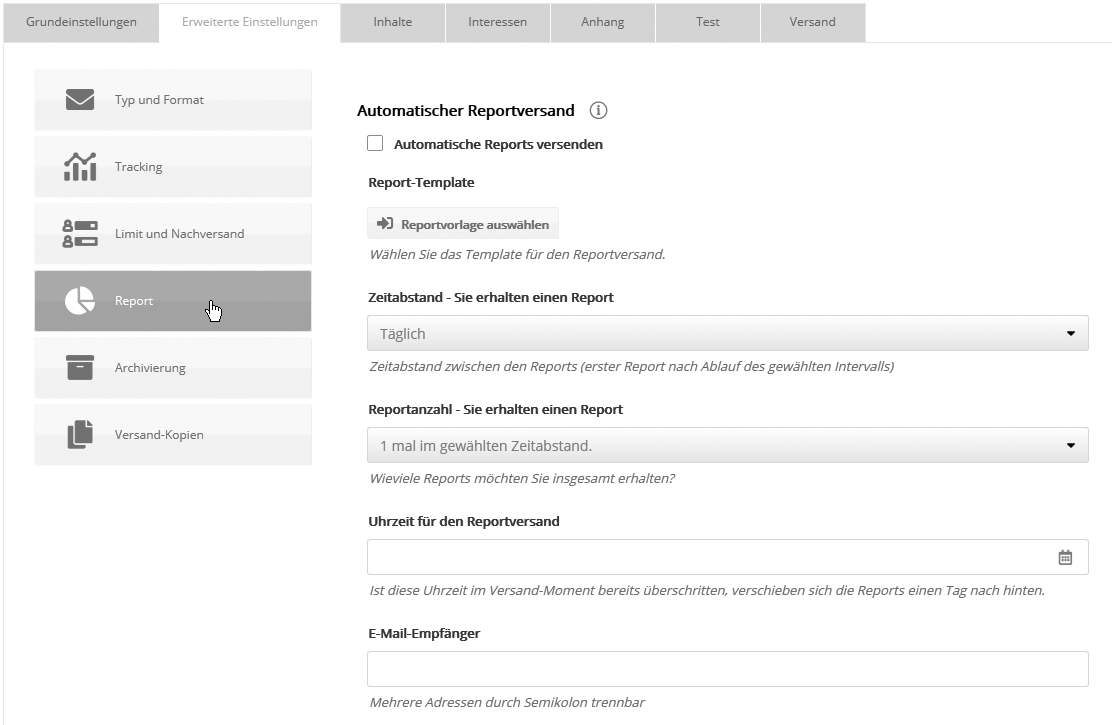Screen dimensions: 1112x725
Task: Click the envelope icon for Typ und Format
Action: [80, 100]
